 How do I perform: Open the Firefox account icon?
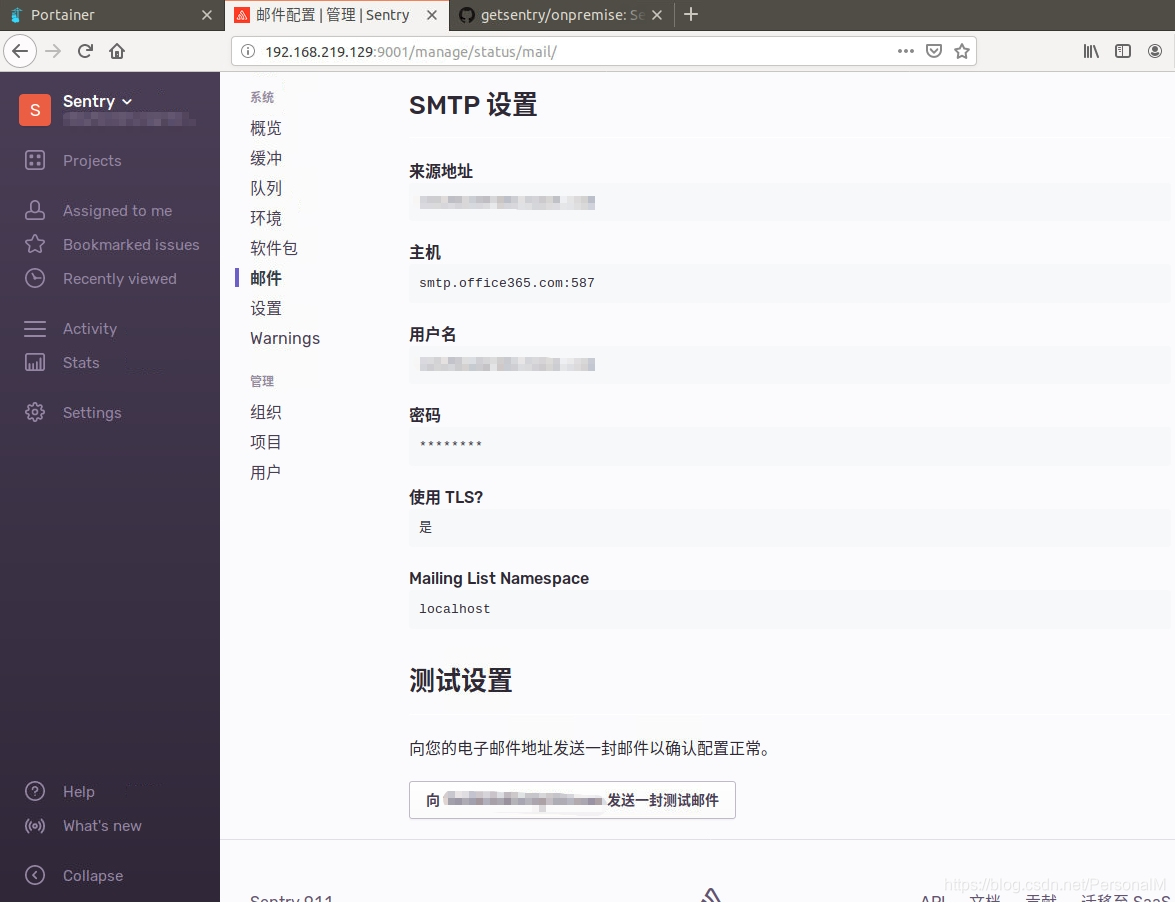click(1155, 51)
